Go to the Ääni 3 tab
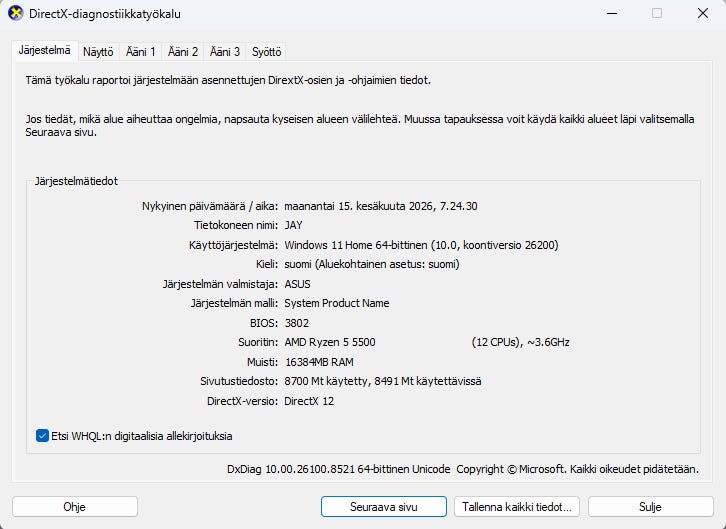726x529 pixels. coord(225,52)
